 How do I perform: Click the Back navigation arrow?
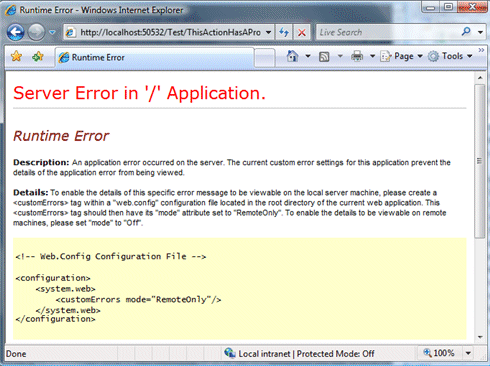tap(15, 32)
